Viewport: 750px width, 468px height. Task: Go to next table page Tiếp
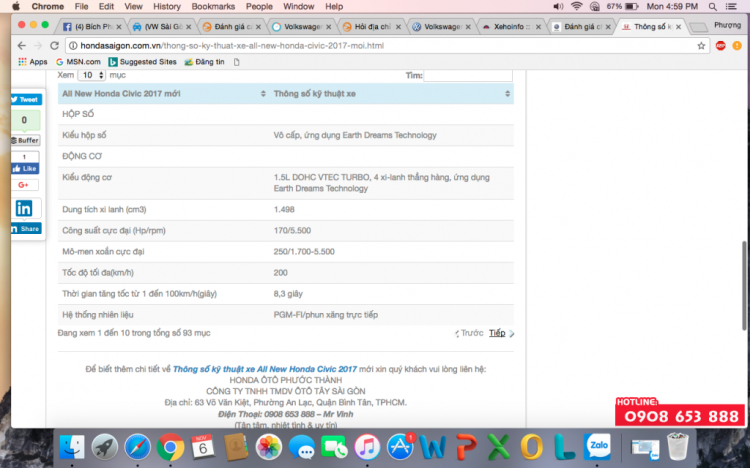coord(501,333)
